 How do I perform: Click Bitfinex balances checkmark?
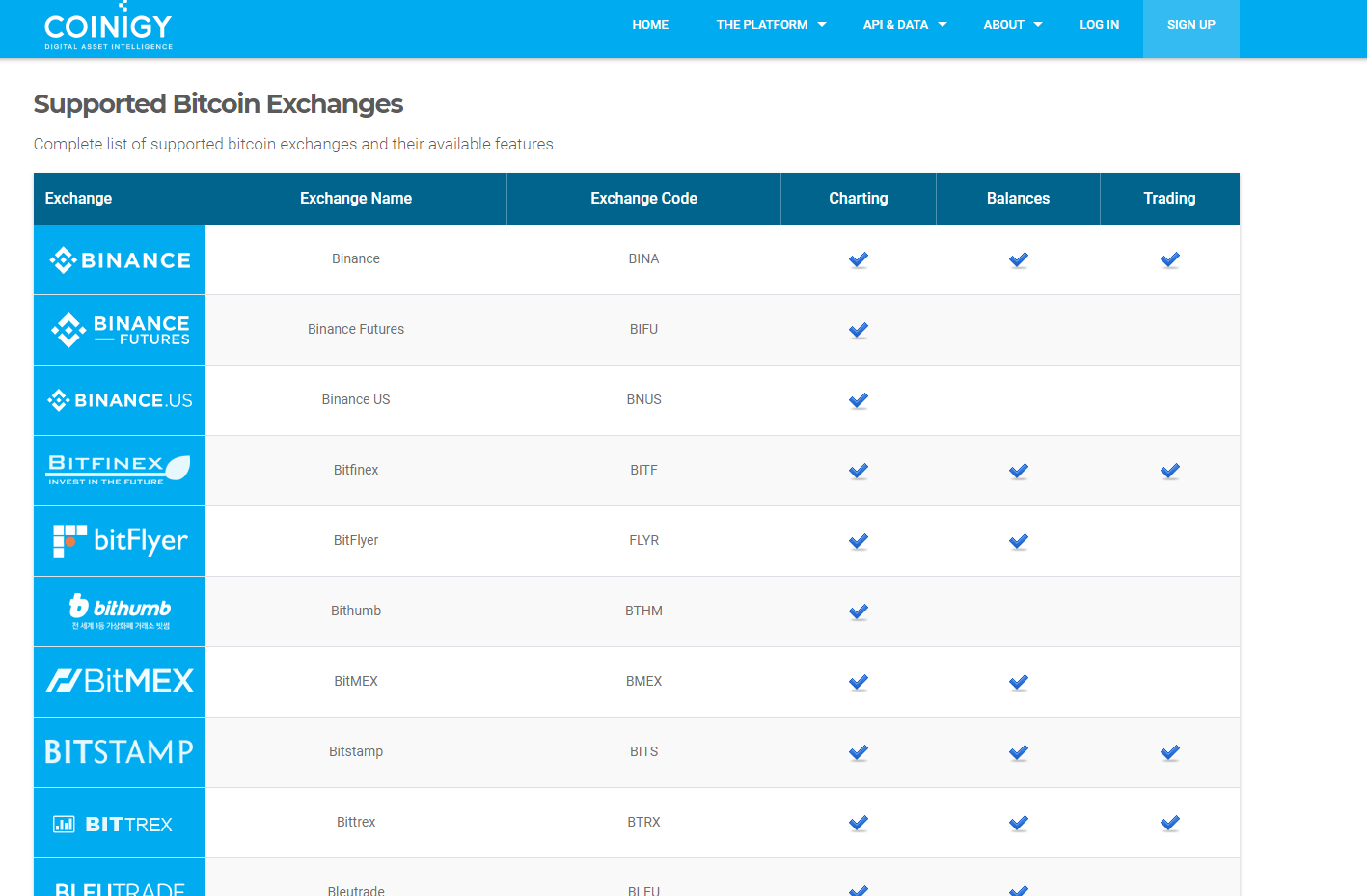click(x=1019, y=471)
